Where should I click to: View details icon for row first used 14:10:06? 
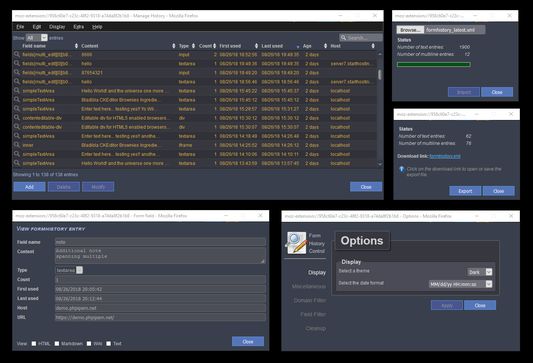click(x=17, y=154)
